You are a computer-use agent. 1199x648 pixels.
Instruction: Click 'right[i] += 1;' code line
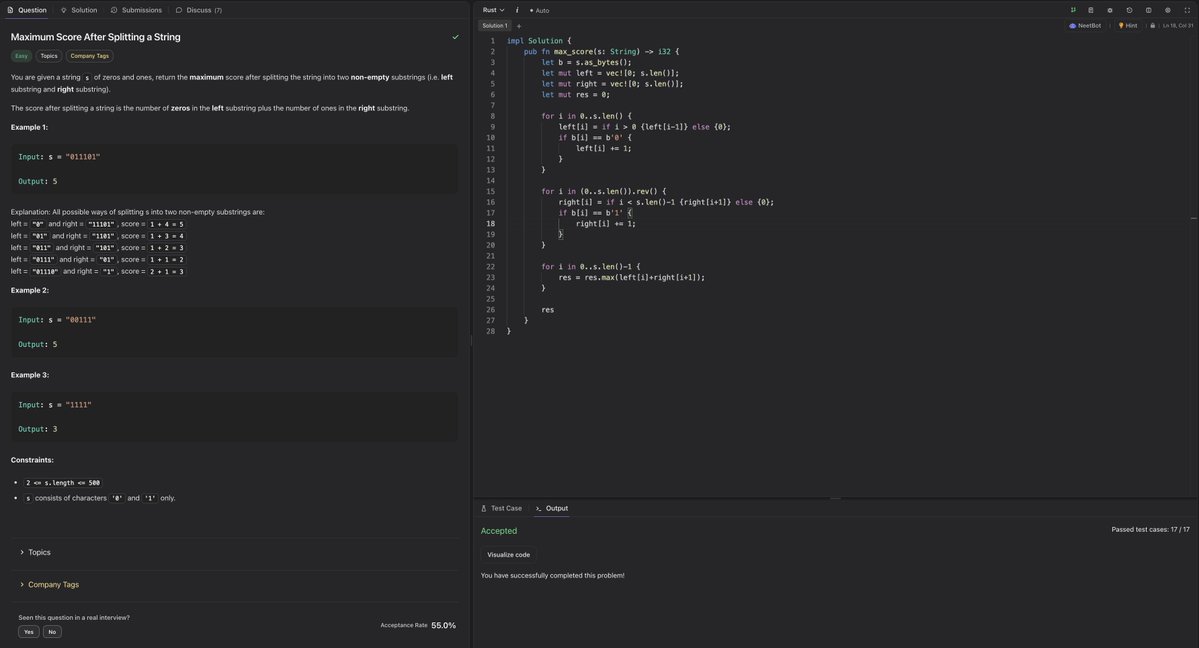tap(606, 223)
